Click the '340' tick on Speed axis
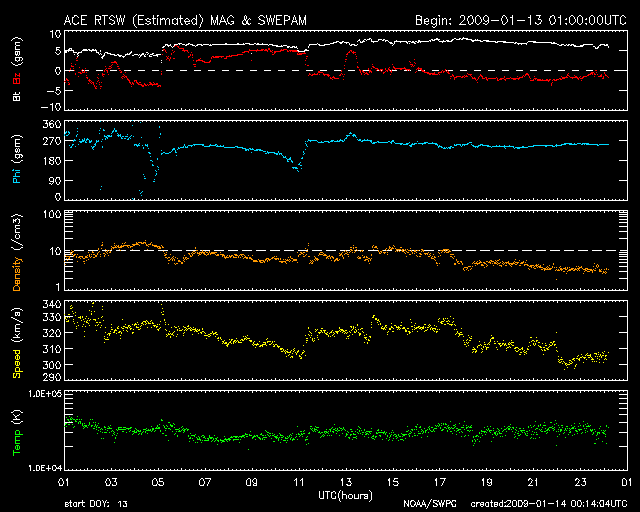This screenshot has width=640, height=512. click(x=52, y=304)
